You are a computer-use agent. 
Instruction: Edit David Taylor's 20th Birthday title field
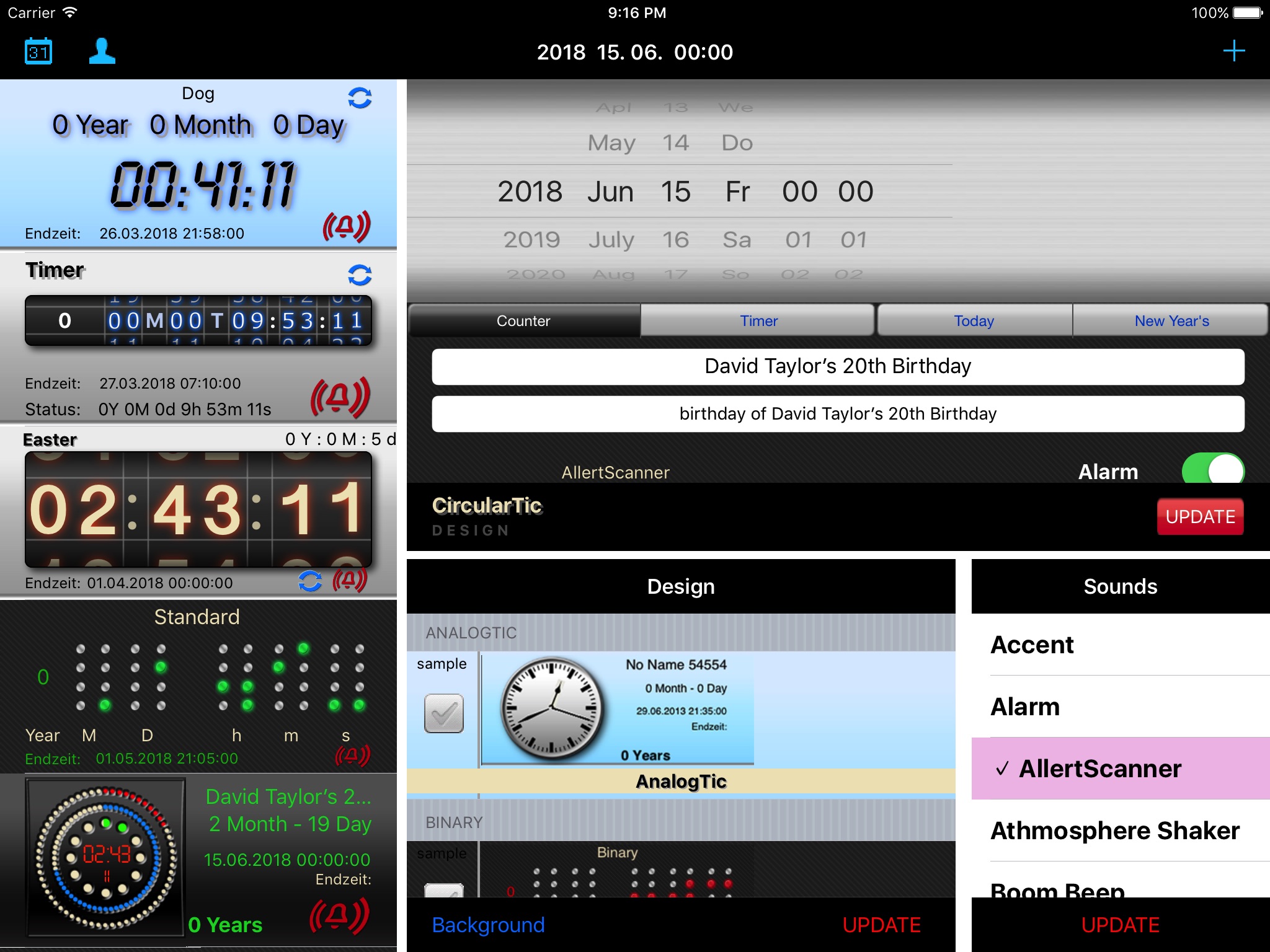click(x=838, y=366)
